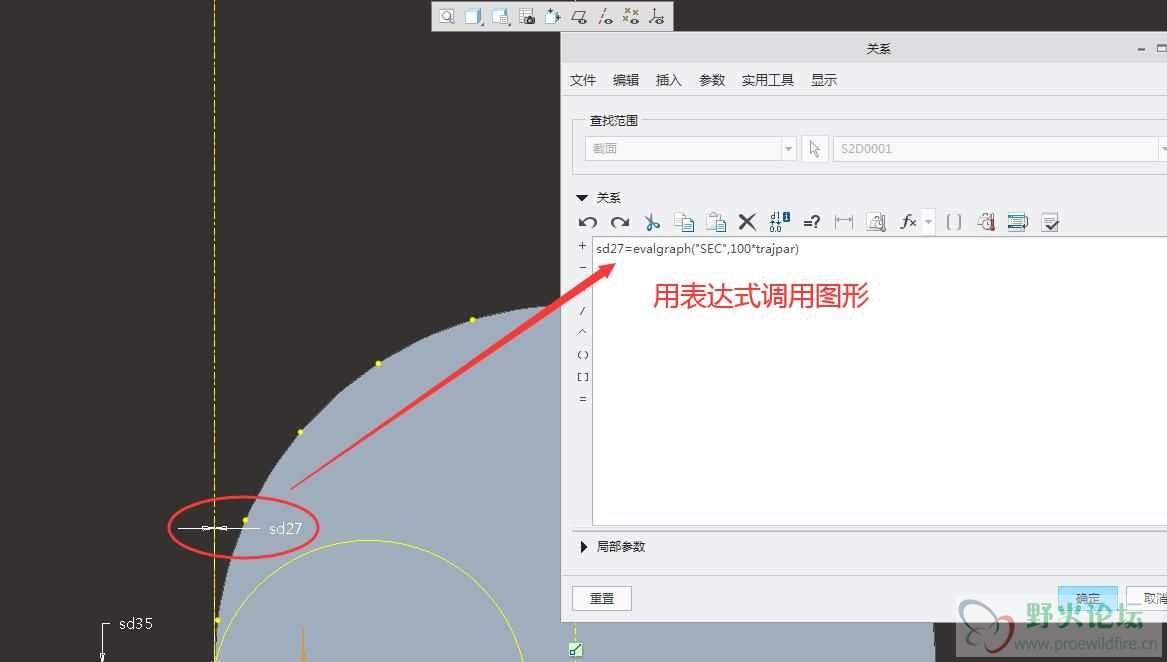This screenshot has width=1167, height=662.
Task: Toggle between dimension values and names
Action: 779,222
